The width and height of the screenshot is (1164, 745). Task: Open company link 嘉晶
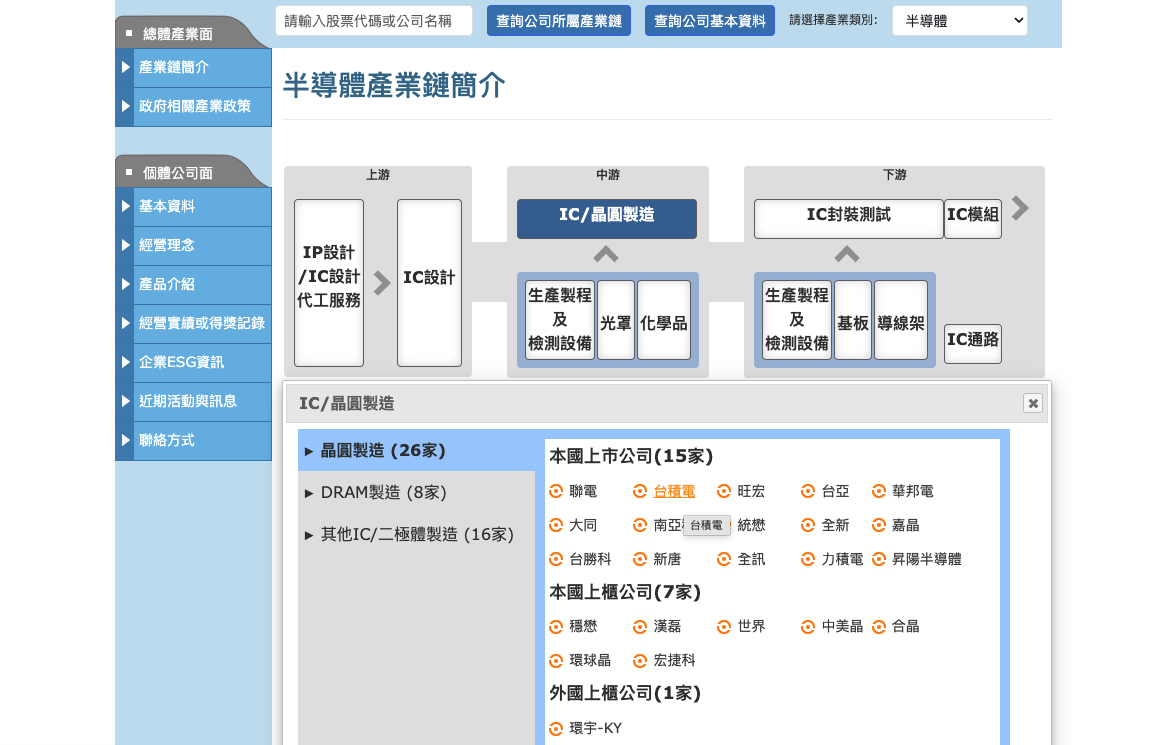[906, 525]
